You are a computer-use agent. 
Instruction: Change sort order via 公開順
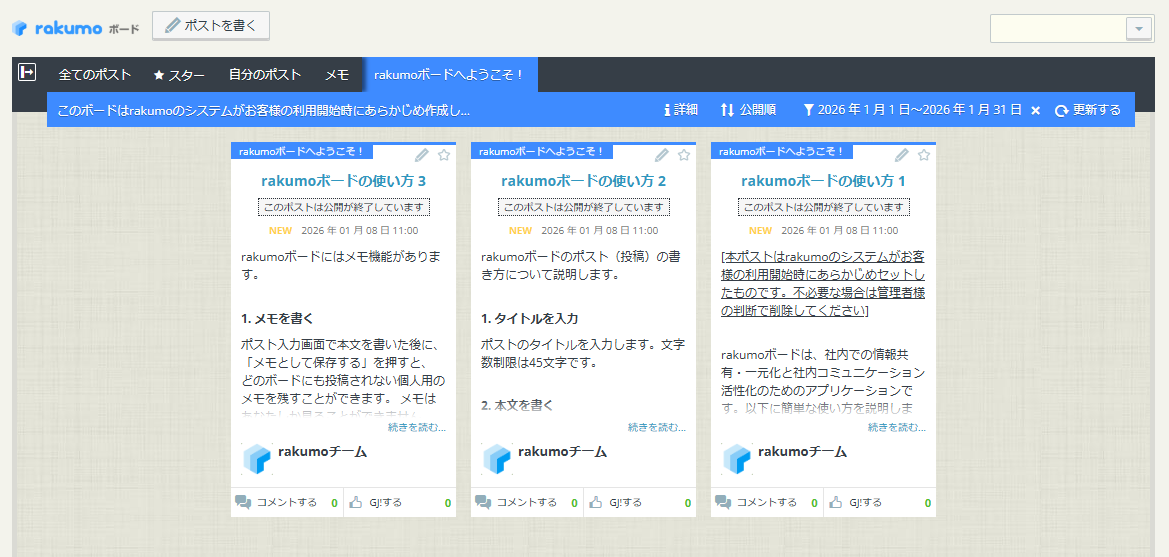[x=749, y=110]
